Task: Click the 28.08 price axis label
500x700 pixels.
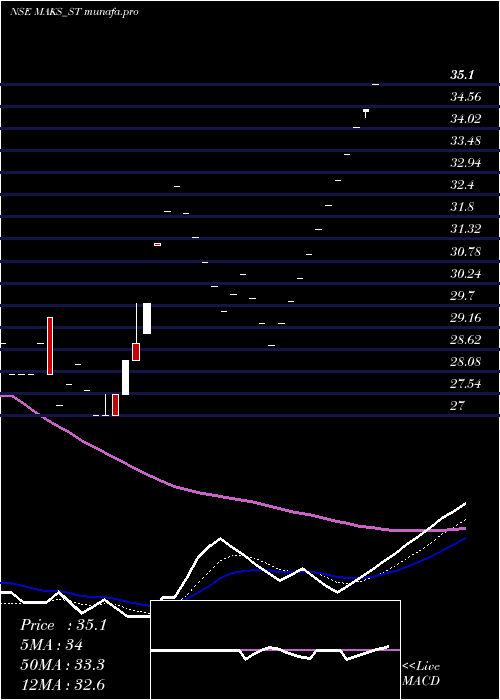Action: click(x=465, y=362)
